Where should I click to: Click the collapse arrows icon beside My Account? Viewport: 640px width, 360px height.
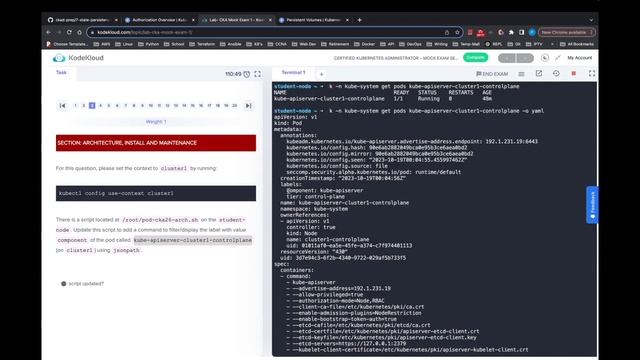pos(558,58)
